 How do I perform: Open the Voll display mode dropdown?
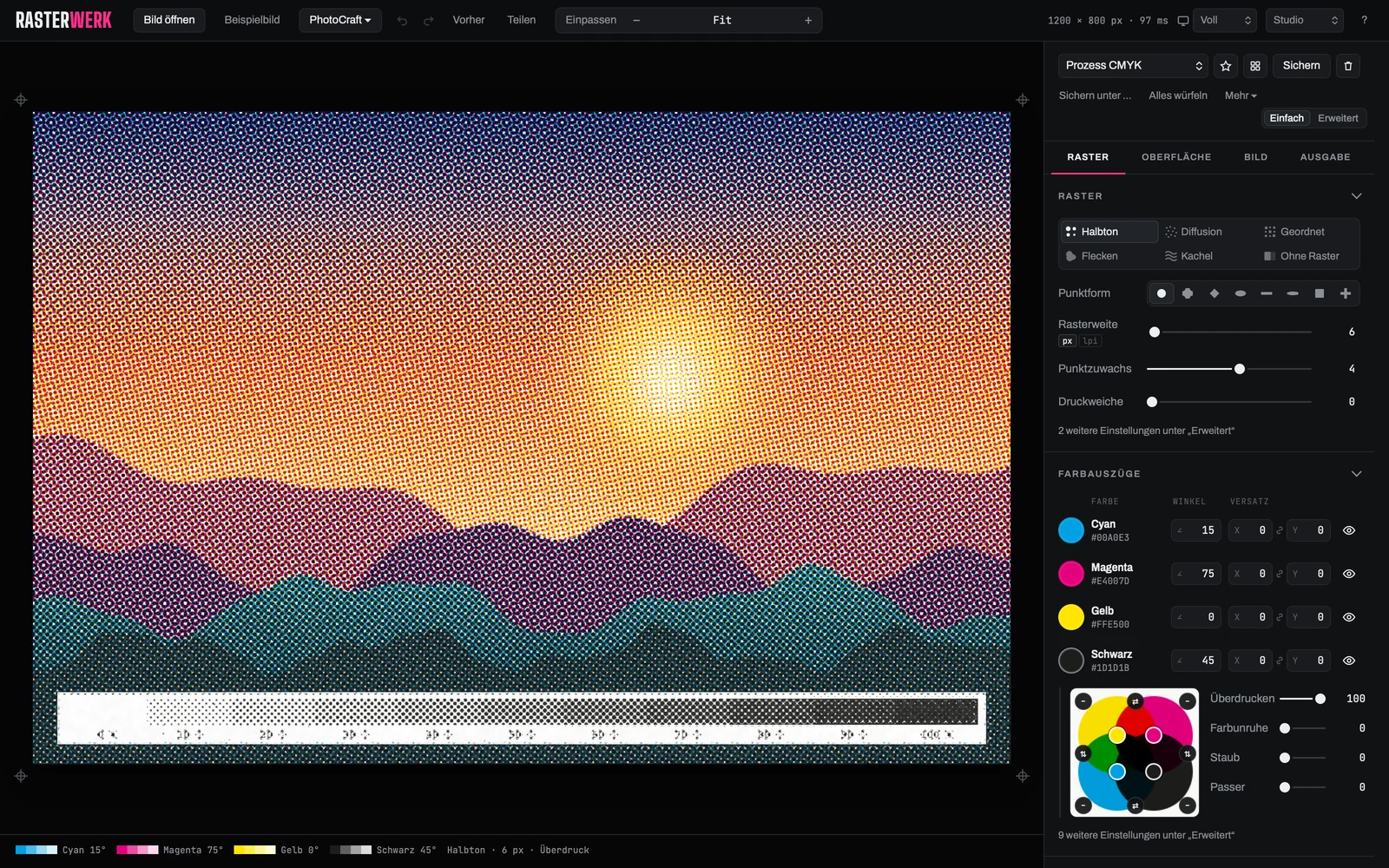click(1226, 20)
